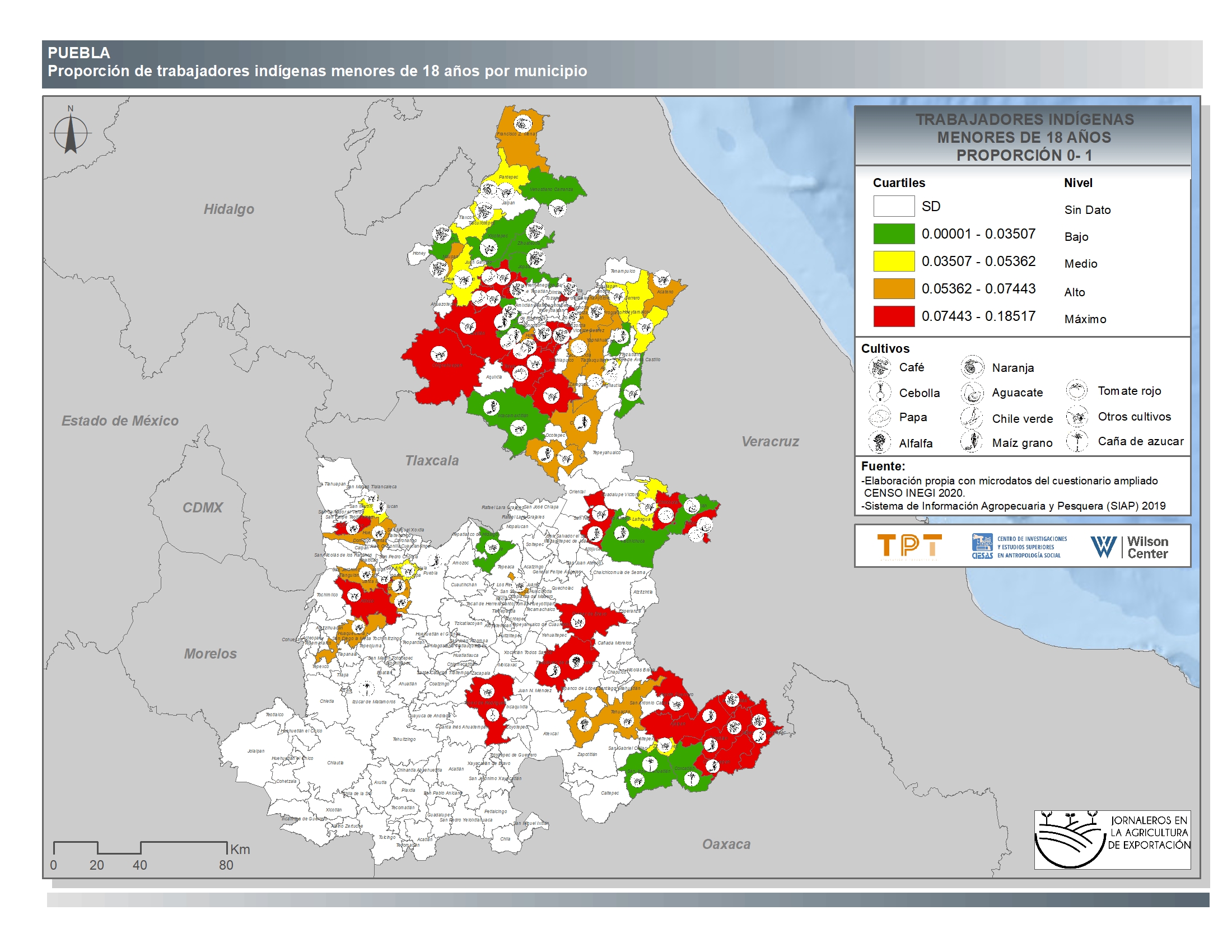Click the Café crop legend icon

pyautogui.click(x=879, y=368)
